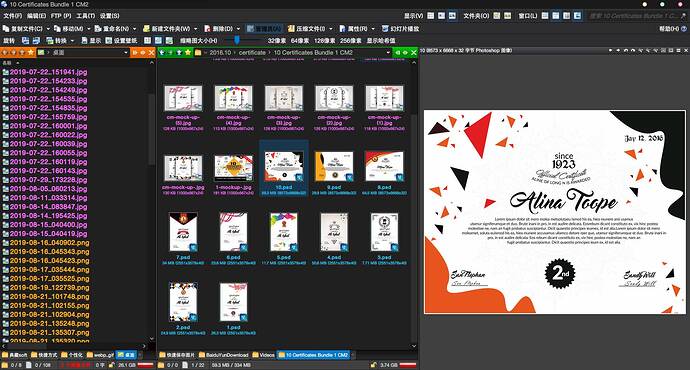Click the Rename (重命名) toolbar button
690x370 pixels.
[112, 29]
